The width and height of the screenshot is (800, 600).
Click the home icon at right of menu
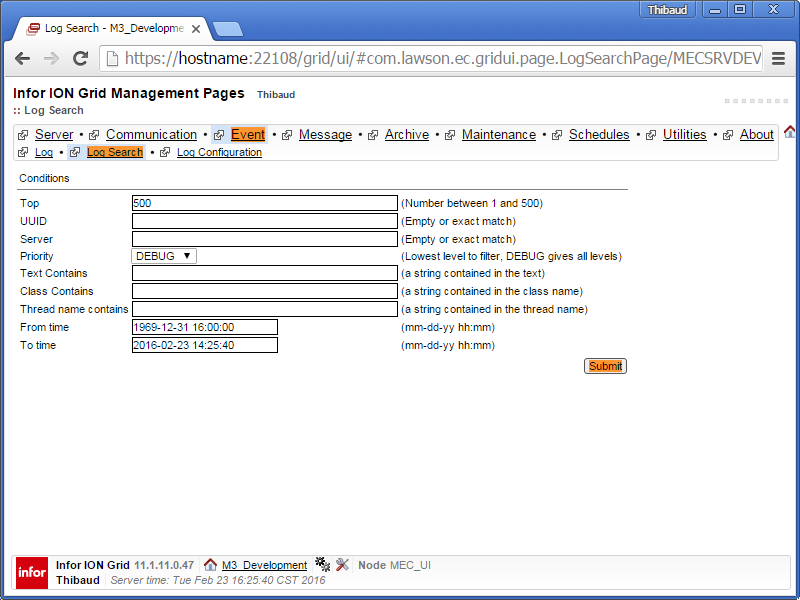789,132
